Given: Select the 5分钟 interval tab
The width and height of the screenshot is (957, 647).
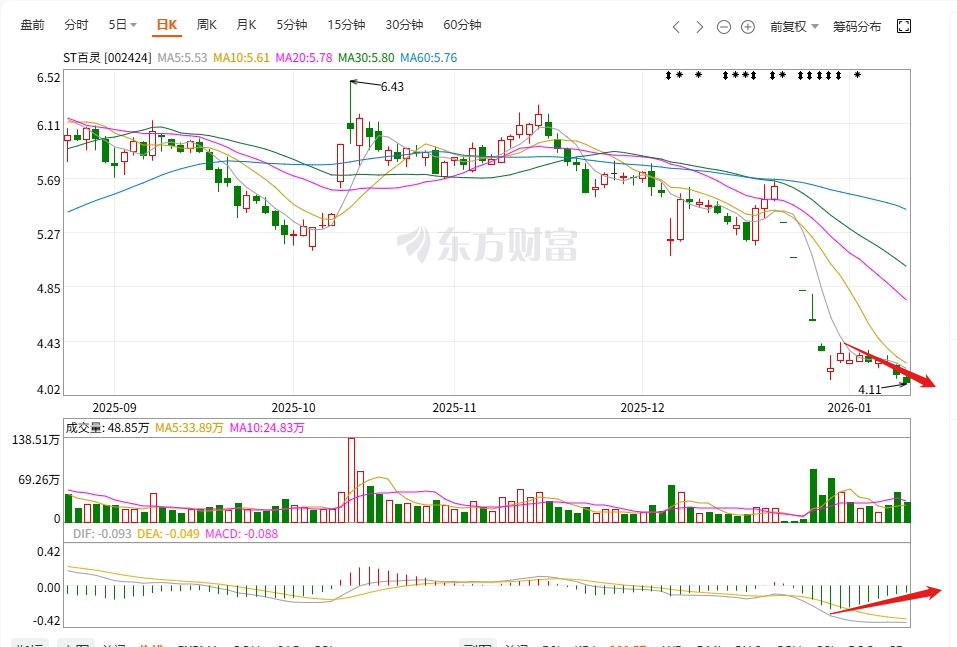Looking at the screenshot, I should [292, 25].
